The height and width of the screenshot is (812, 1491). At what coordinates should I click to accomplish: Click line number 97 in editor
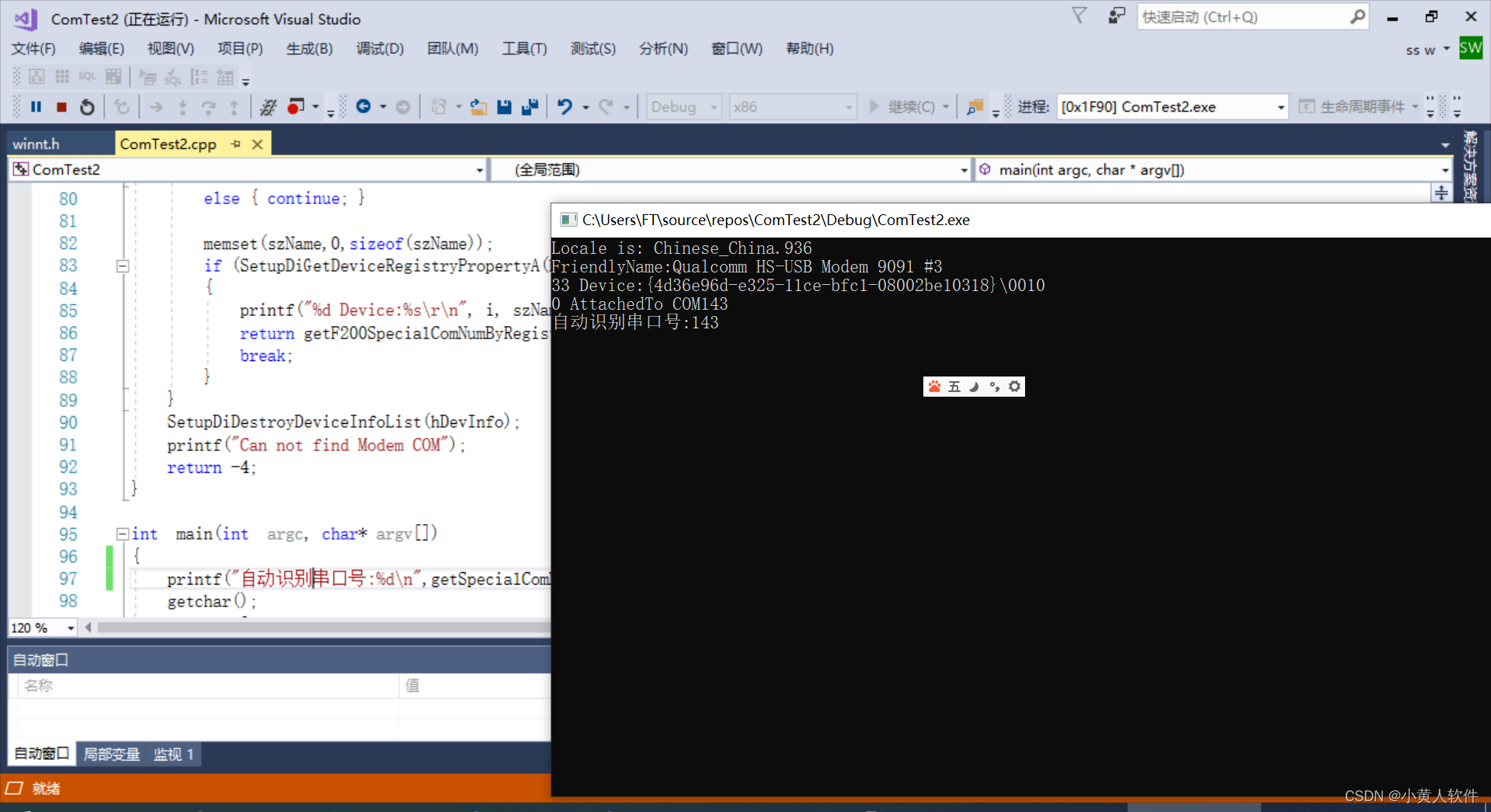[x=68, y=579]
